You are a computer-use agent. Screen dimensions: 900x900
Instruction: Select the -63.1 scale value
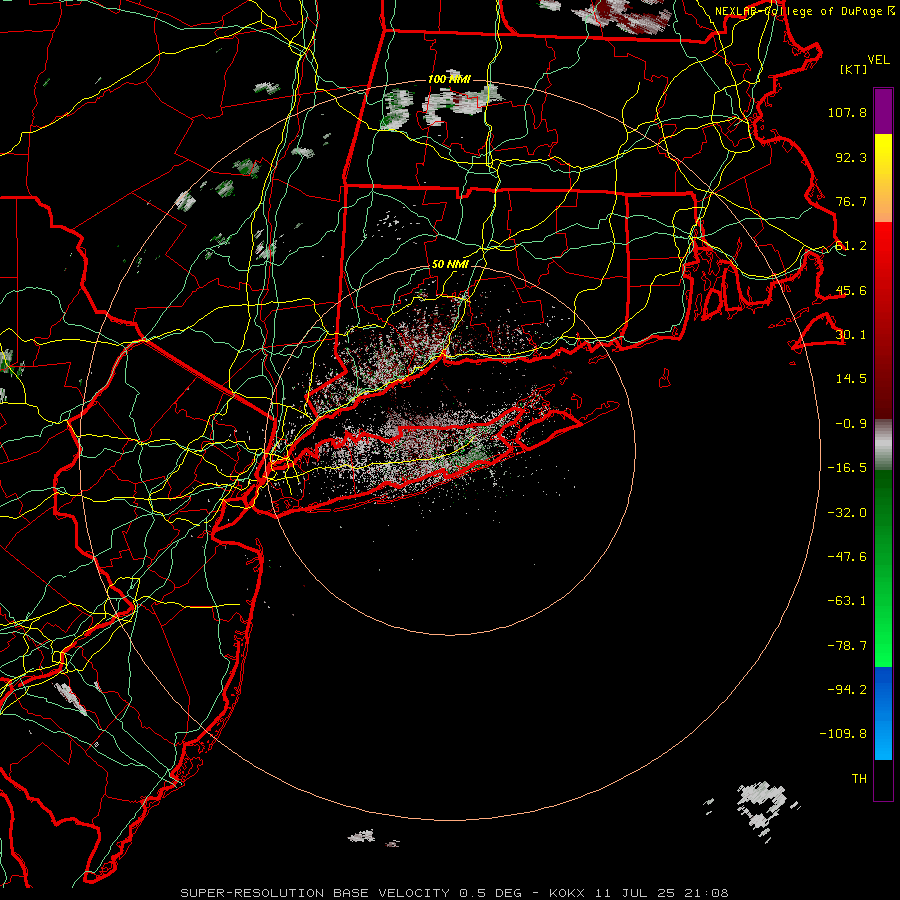click(x=847, y=601)
